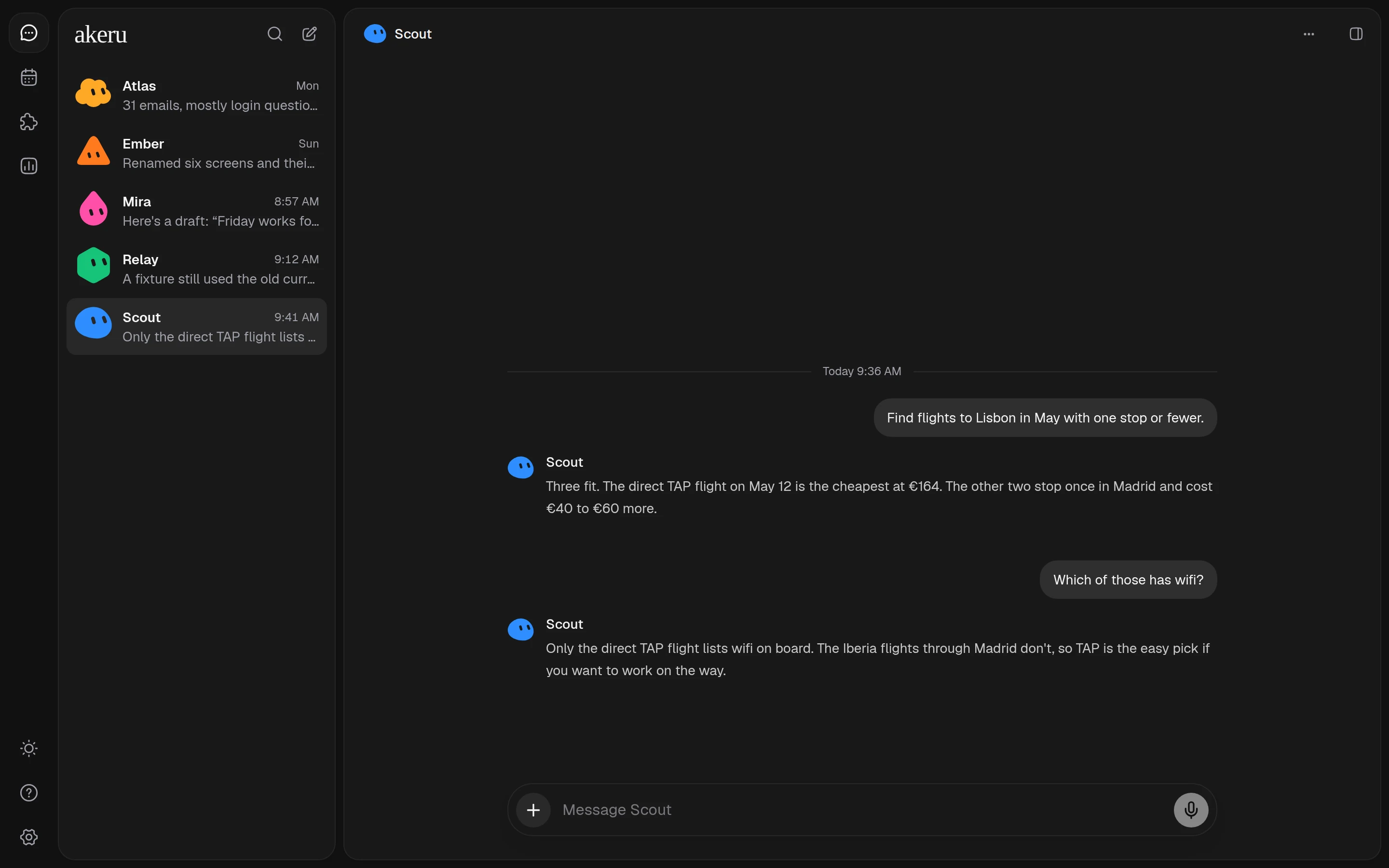Click the pink Mira droplet avatar
This screenshot has width=1389, height=868.
click(x=93, y=208)
